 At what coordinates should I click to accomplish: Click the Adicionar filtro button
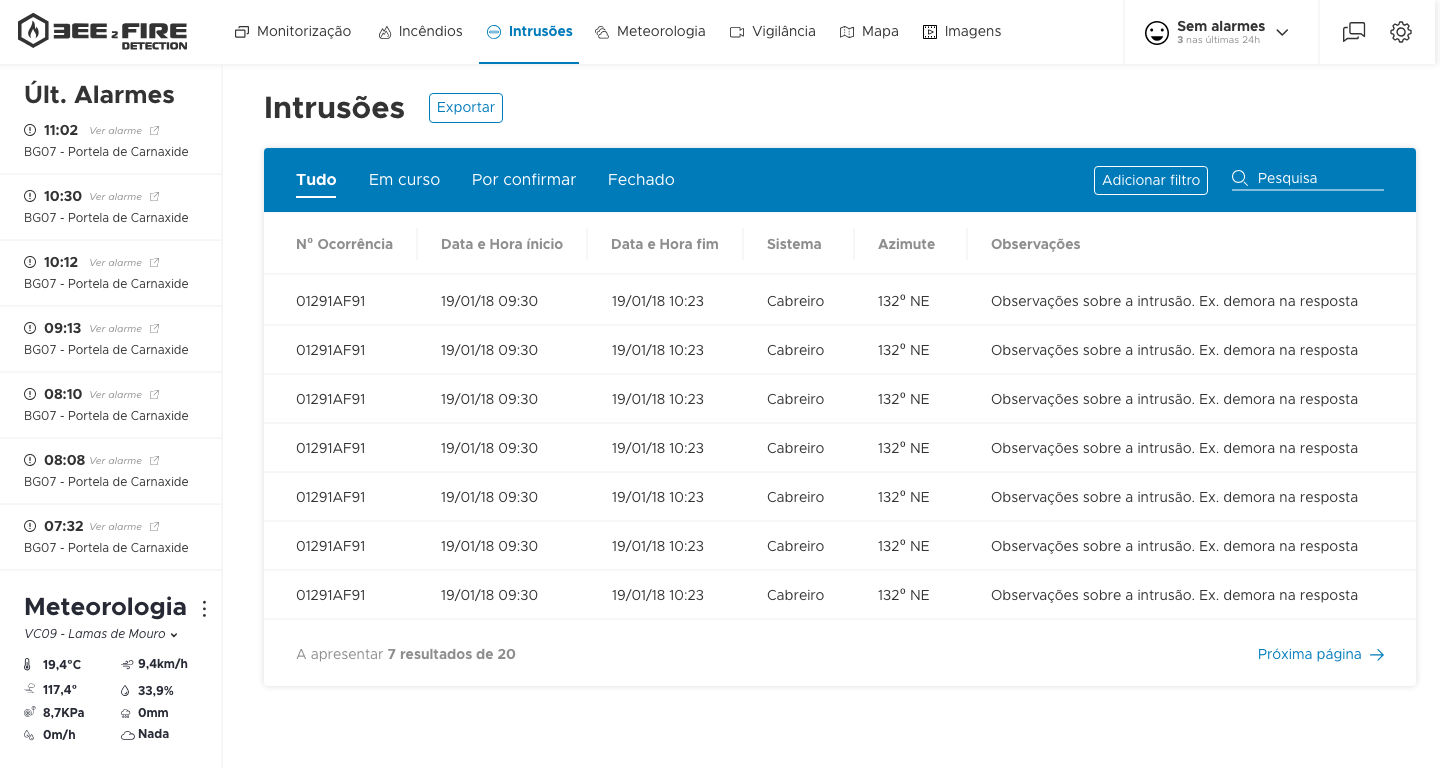pos(1151,180)
